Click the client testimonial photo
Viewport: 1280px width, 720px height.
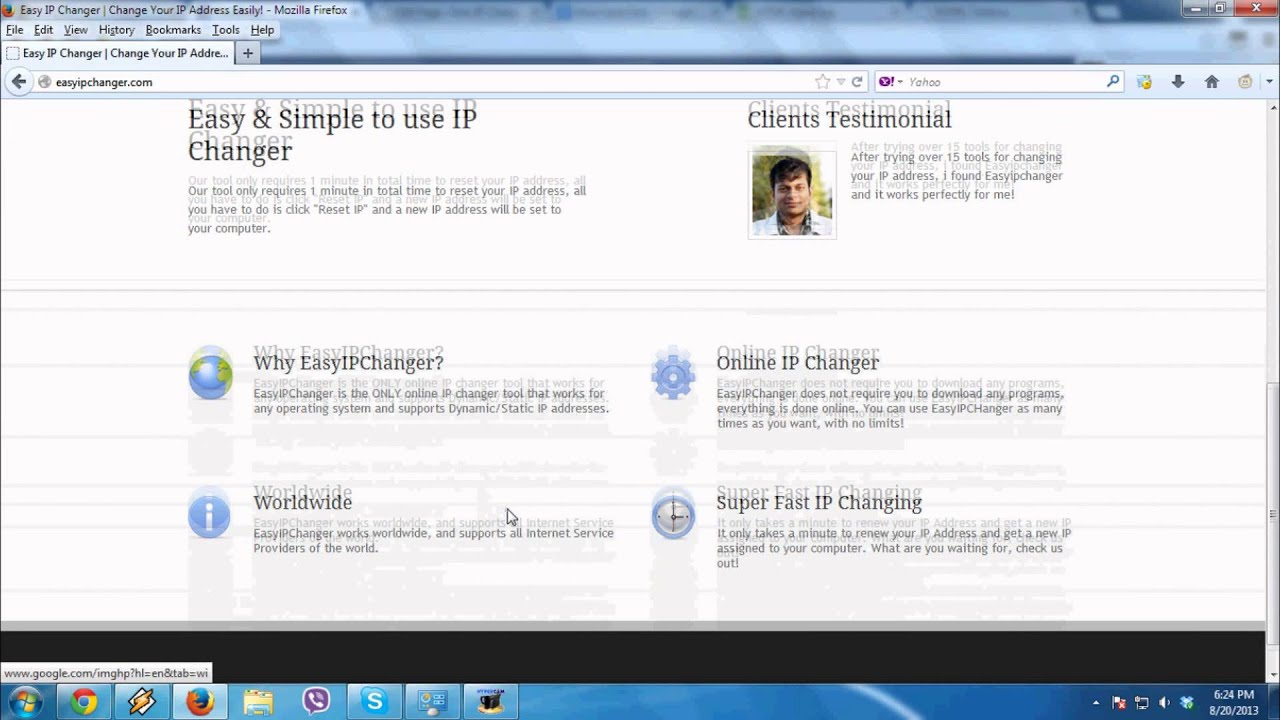click(x=791, y=192)
